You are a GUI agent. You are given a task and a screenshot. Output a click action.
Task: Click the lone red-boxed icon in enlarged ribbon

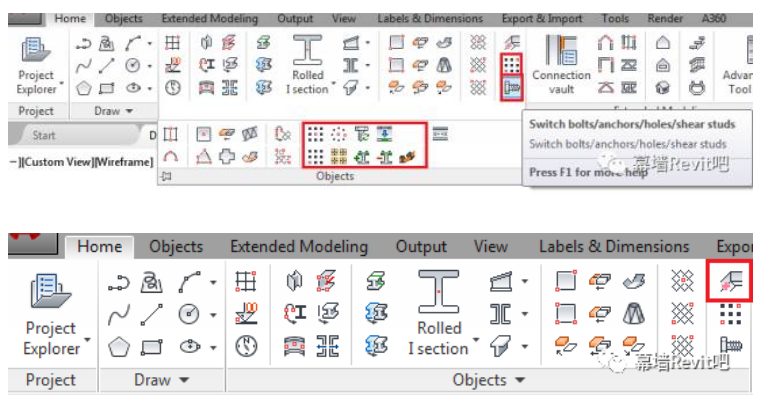click(x=729, y=284)
